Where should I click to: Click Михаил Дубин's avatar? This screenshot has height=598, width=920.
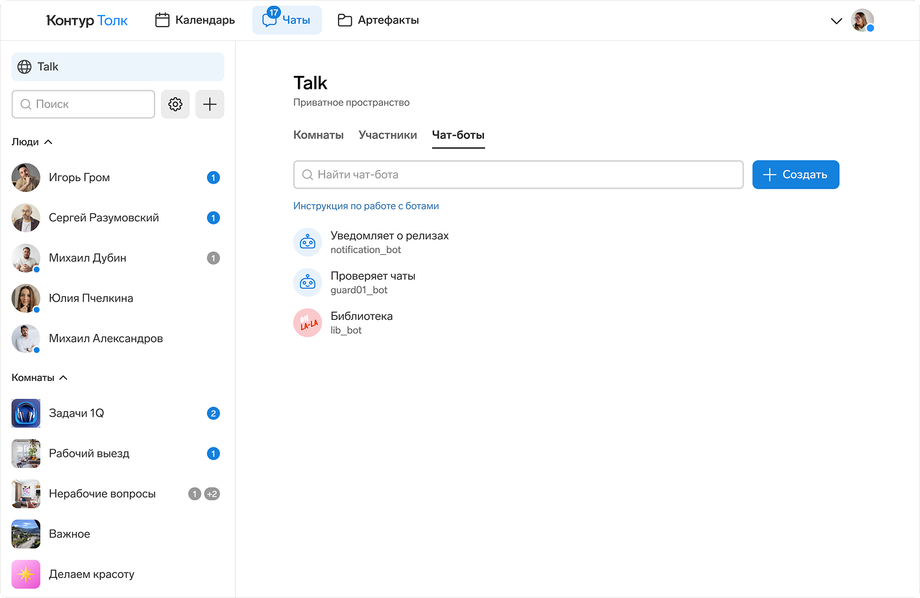click(x=26, y=258)
